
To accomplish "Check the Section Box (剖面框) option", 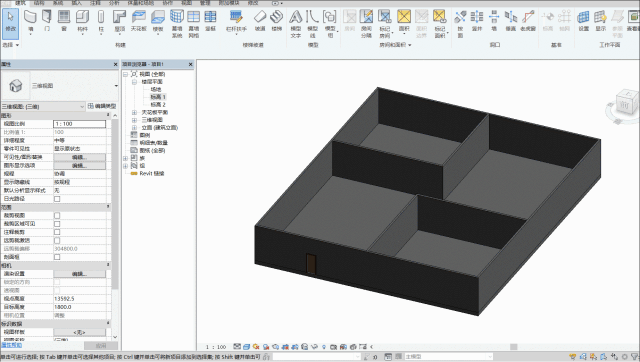I will pyautogui.click(x=57, y=257).
